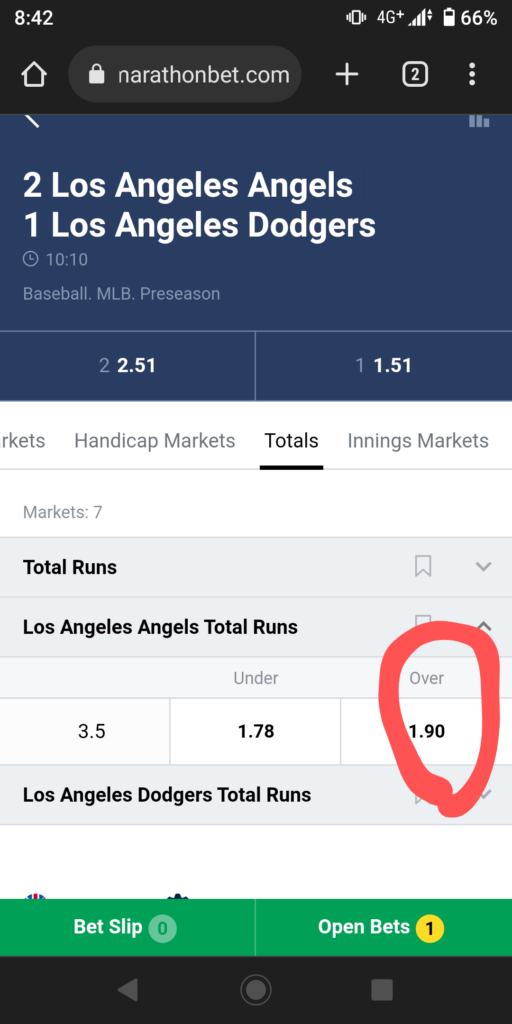Open the browser three-dot menu
512x1024 pixels.
pyautogui.click(x=472, y=75)
